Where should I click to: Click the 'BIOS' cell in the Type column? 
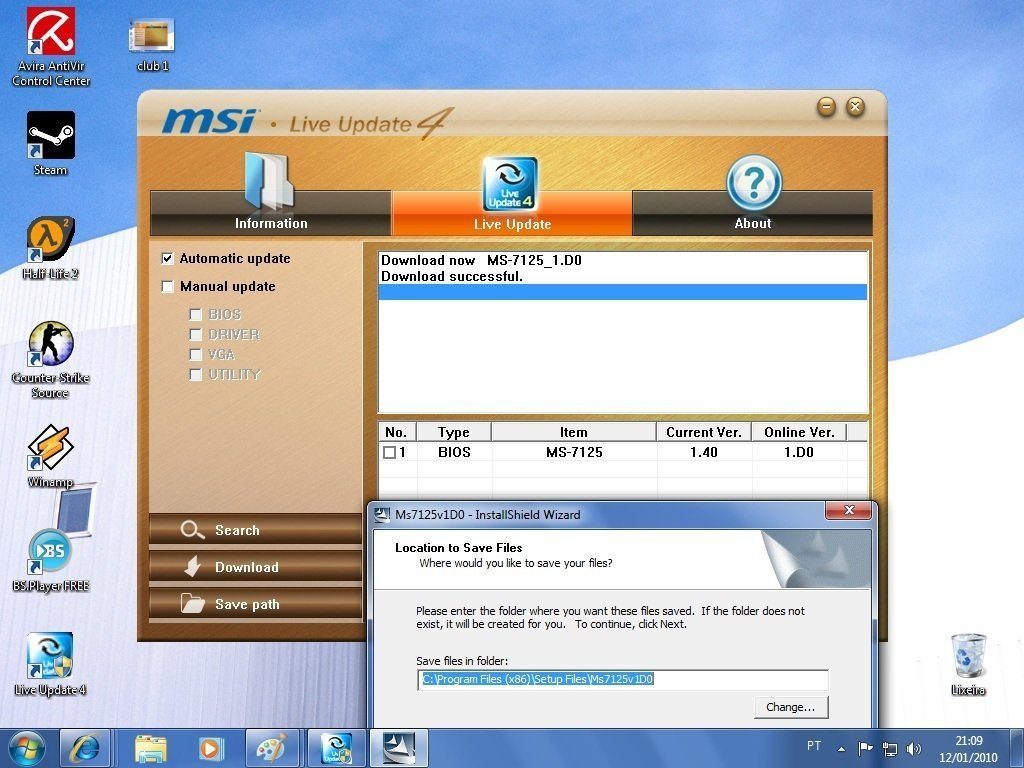[454, 452]
